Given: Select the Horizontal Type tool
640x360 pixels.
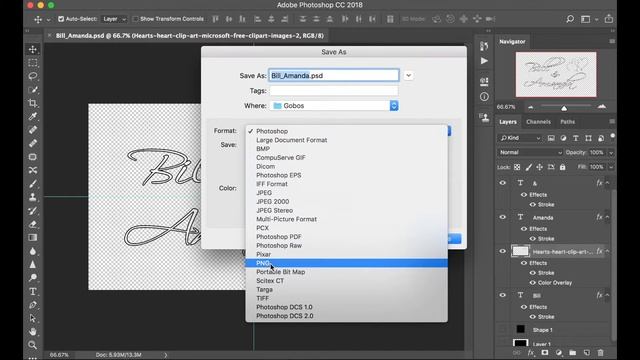Looking at the screenshot, I should [x=33, y=292].
